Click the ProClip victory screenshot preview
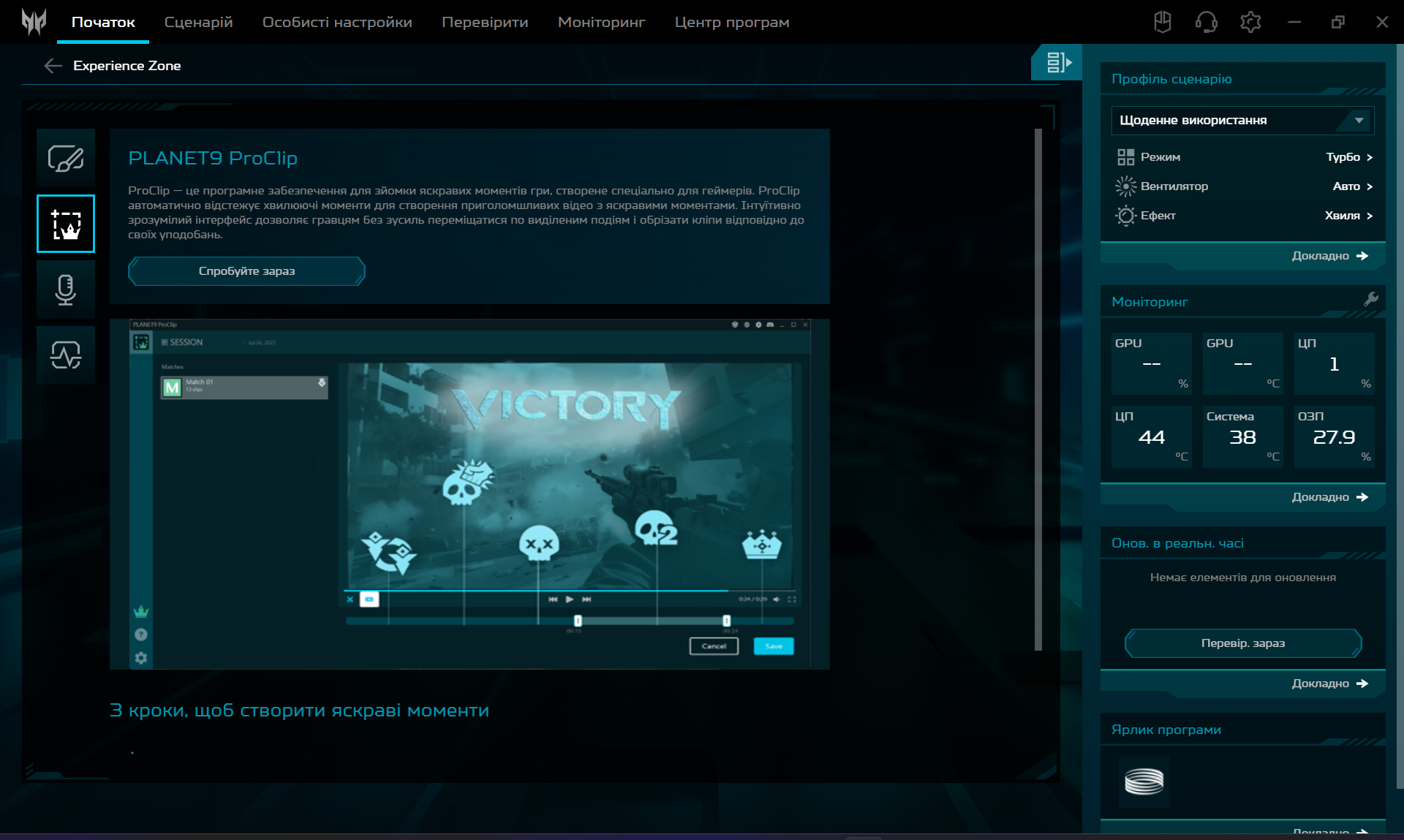This screenshot has width=1404, height=840. pyautogui.click(x=469, y=493)
